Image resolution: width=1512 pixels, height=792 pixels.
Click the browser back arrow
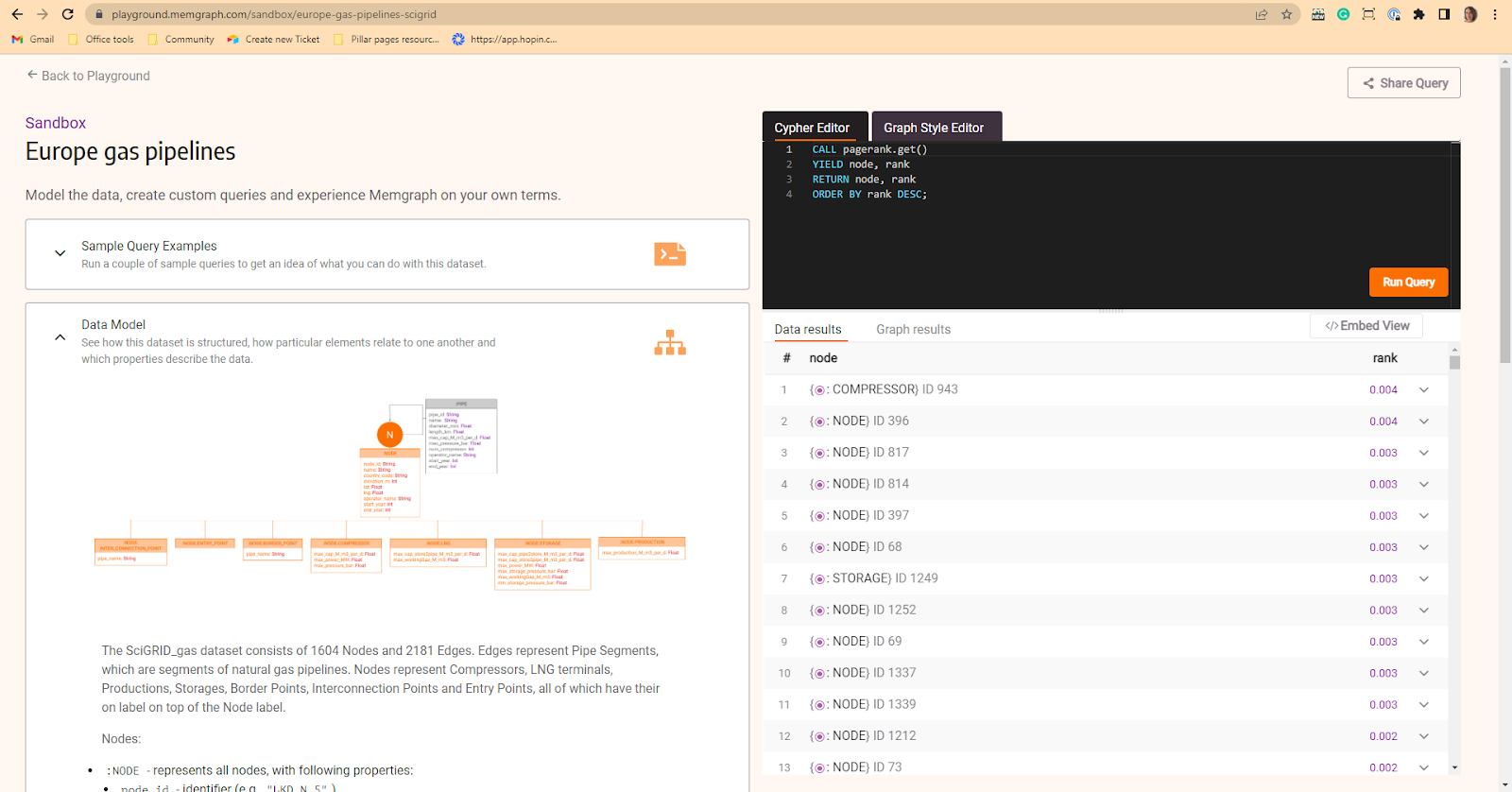pyautogui.click(x=17, y=14)
